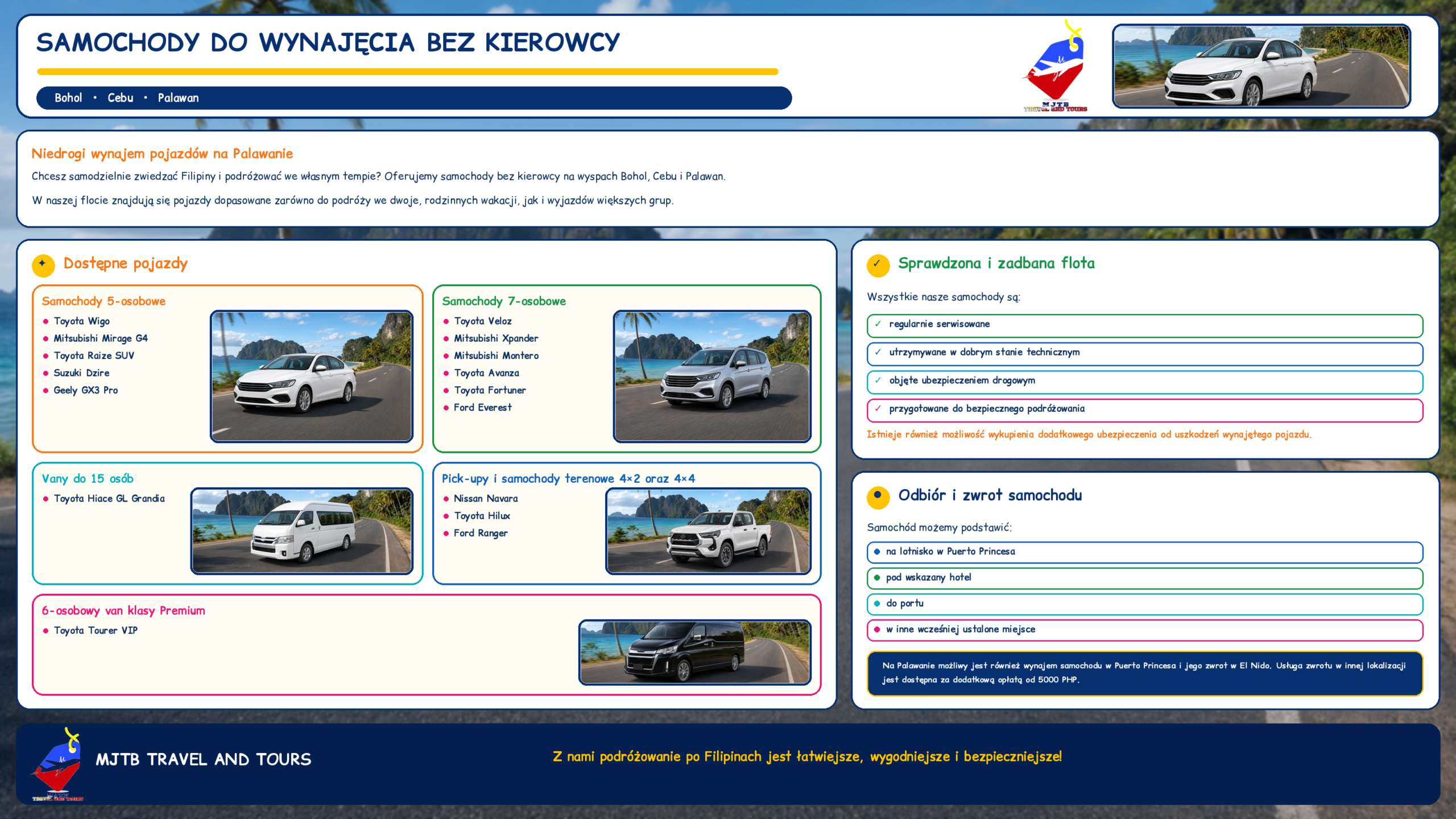The image size is (1456, 819).
Task: Open the header white sedan photo
Action: coord(1261,66)
